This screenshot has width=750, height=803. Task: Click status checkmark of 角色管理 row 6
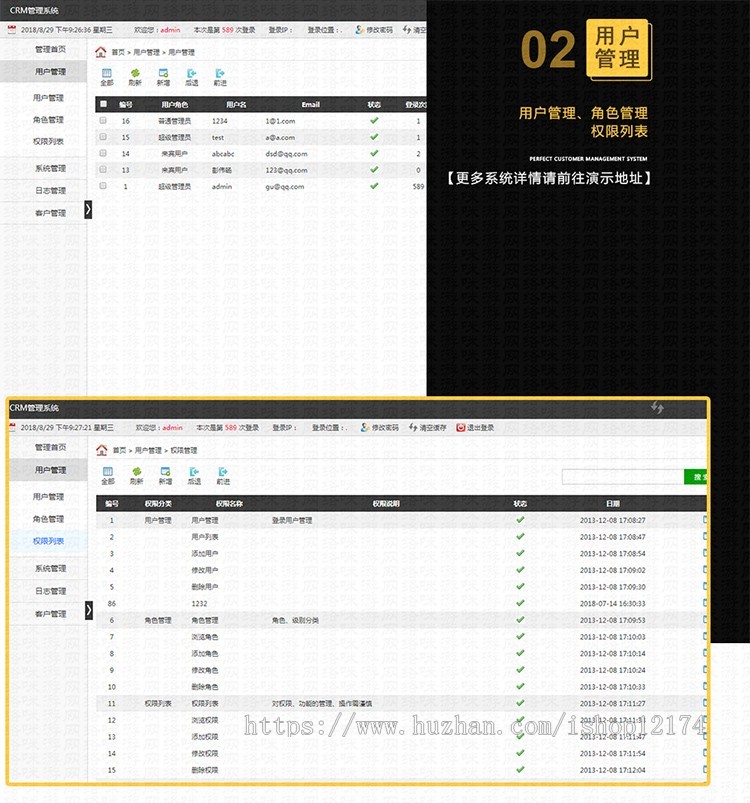click(x=520, y=620)
